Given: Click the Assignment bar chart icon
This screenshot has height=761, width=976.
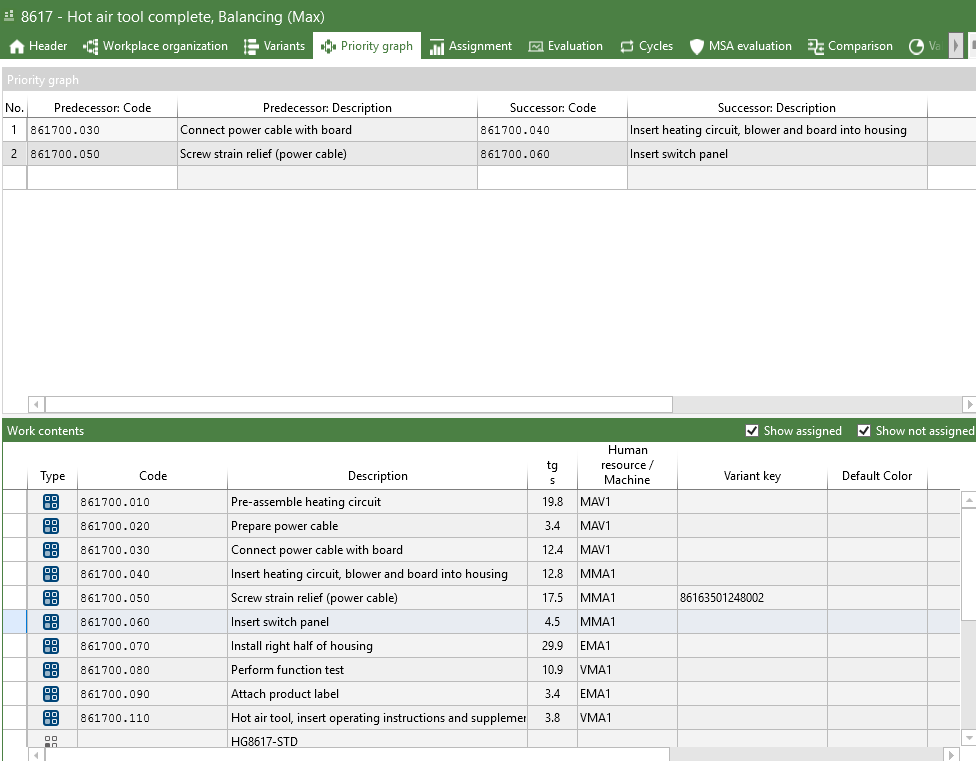Looking at the screenshot, I should 437,47.
